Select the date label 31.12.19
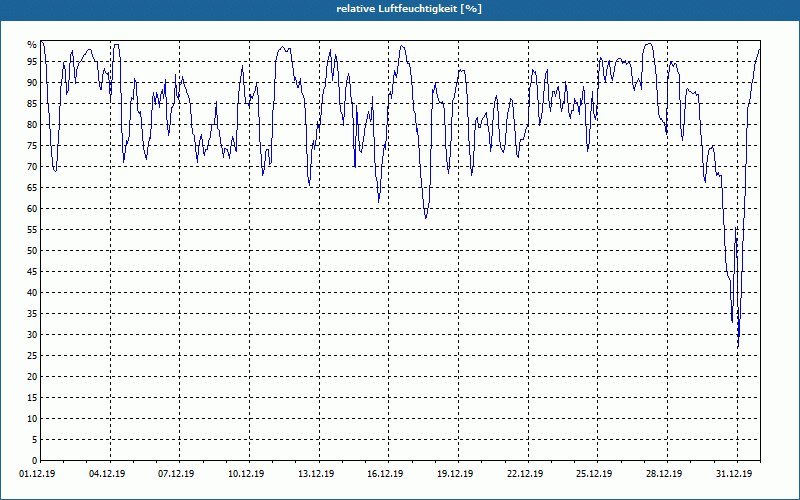This screenshot has height=500, width=800. 734,474
